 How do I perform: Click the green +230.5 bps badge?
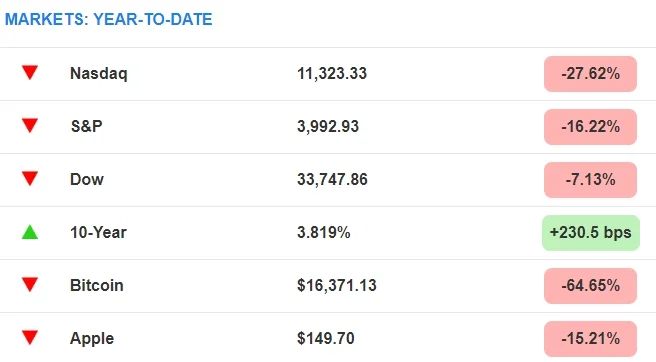coord(591,233)
